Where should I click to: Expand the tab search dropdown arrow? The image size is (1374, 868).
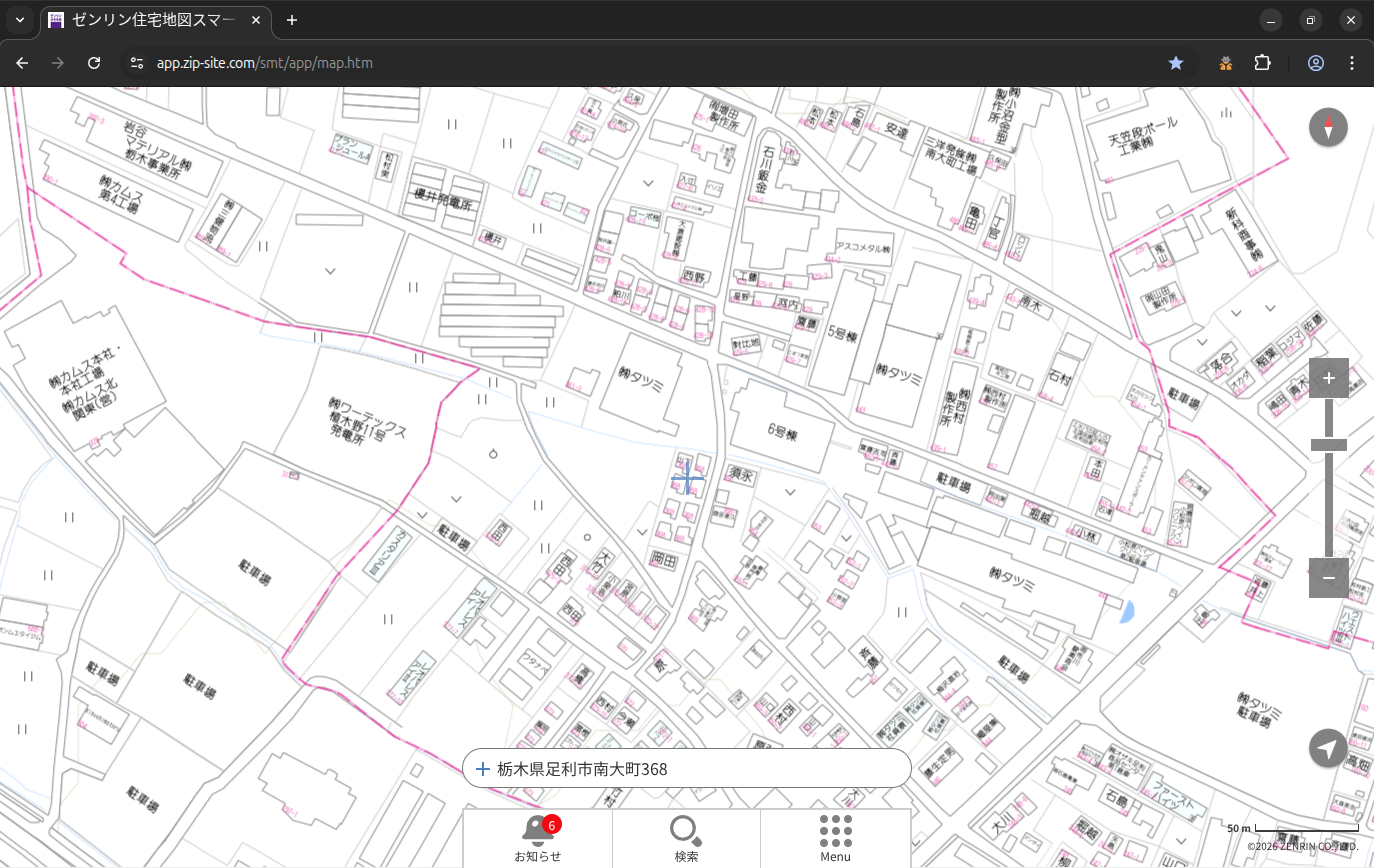point(19,20)
